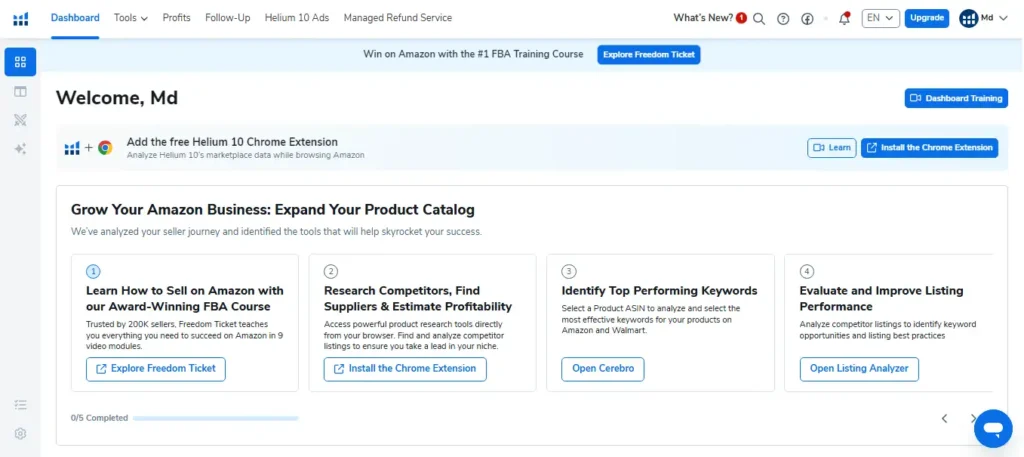Select the dashboard grid sidebar icon

(20, 62)
